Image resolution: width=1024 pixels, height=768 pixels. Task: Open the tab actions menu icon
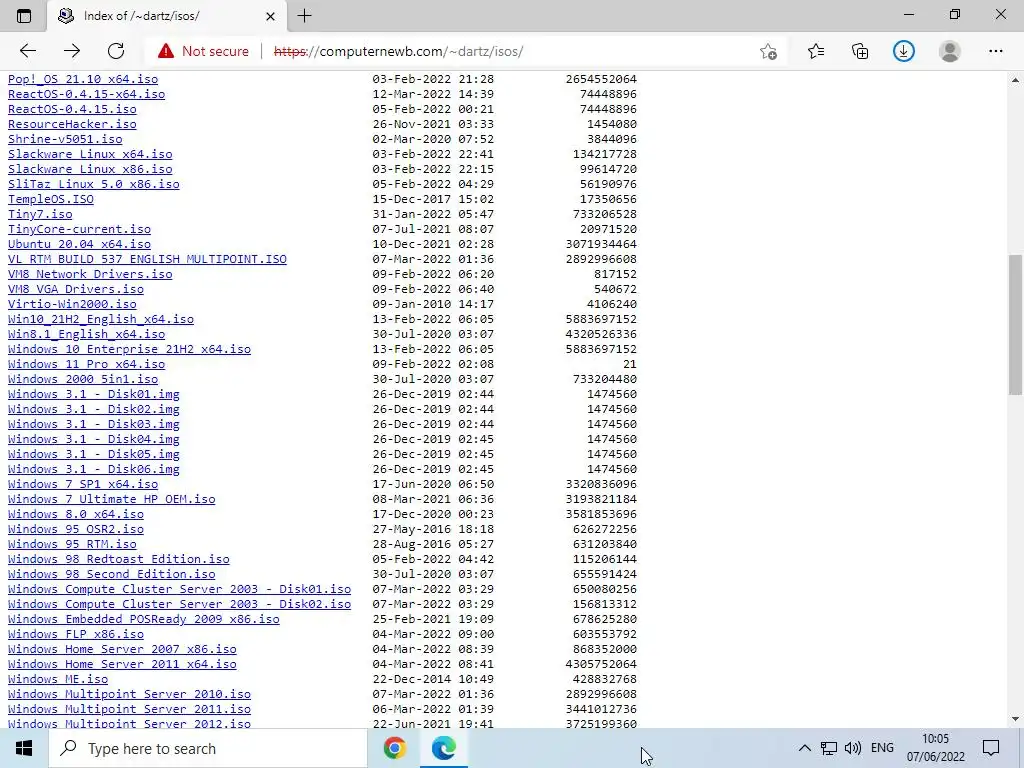tap(24, 16)
